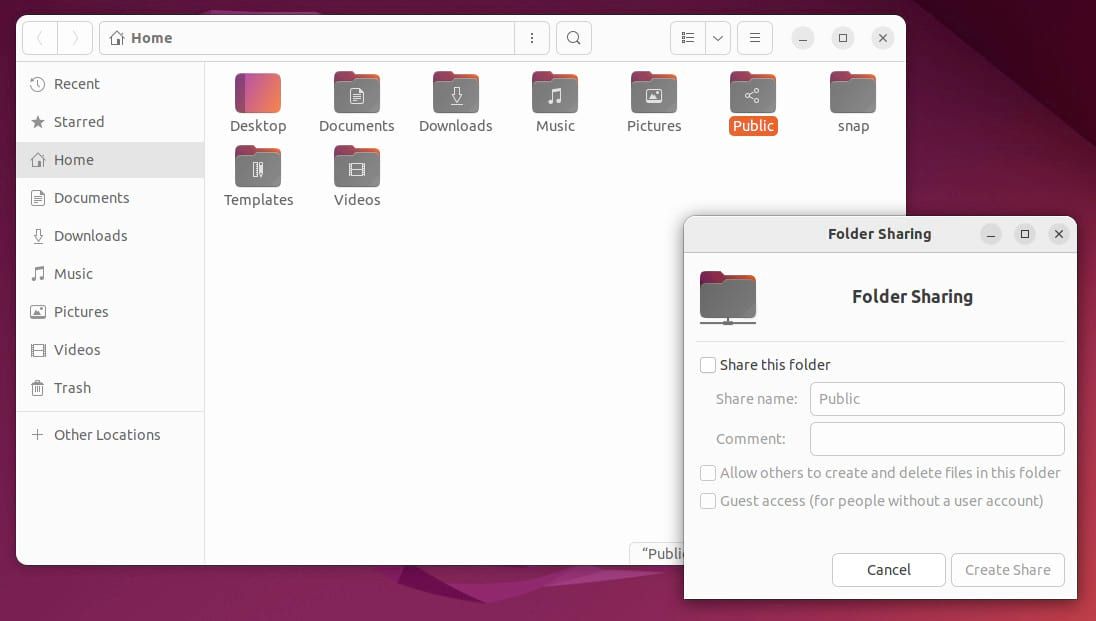Select the Desktop folder icon in the grid
This screenshot has height=621, width=1096.
258,94
